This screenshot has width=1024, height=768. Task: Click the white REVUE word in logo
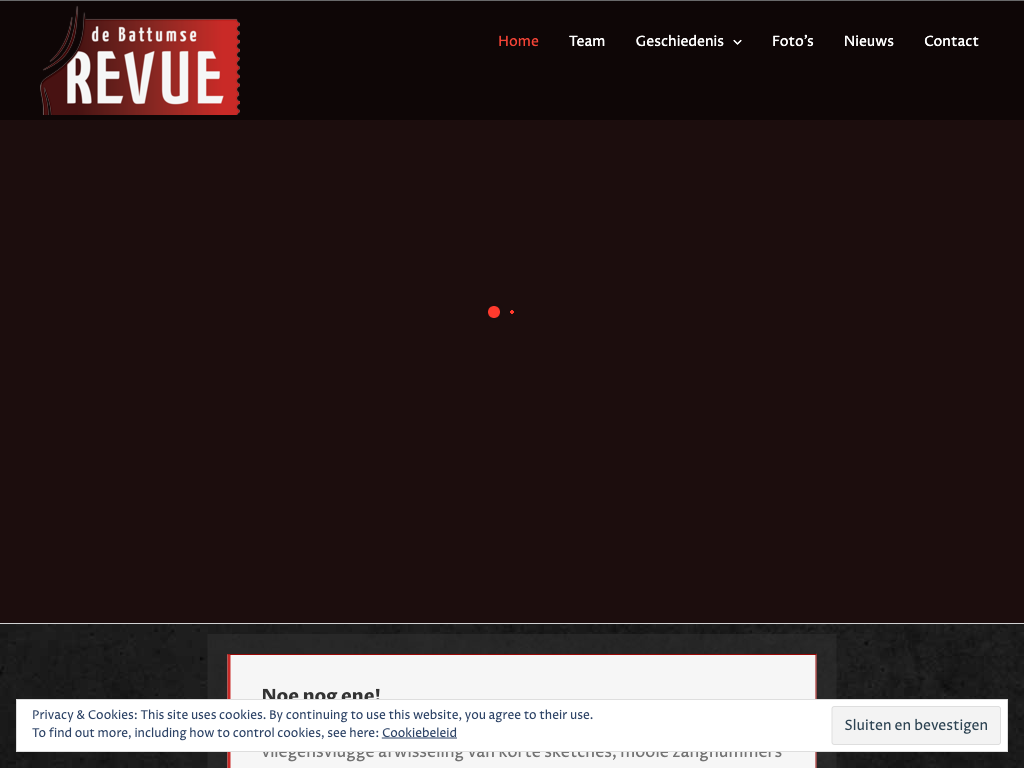click(144, 79)
